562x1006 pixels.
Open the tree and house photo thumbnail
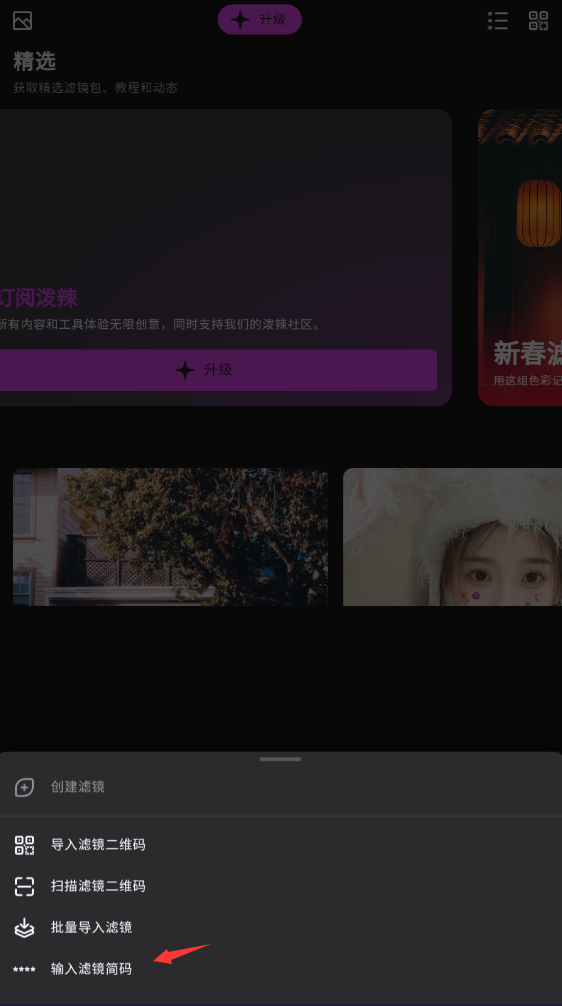(x=171, y=537)
